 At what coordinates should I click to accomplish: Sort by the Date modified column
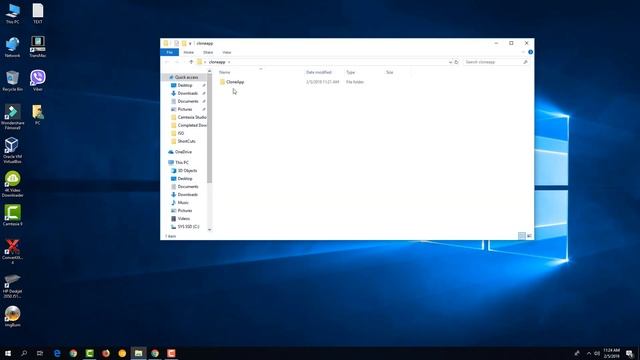[319, 72]
